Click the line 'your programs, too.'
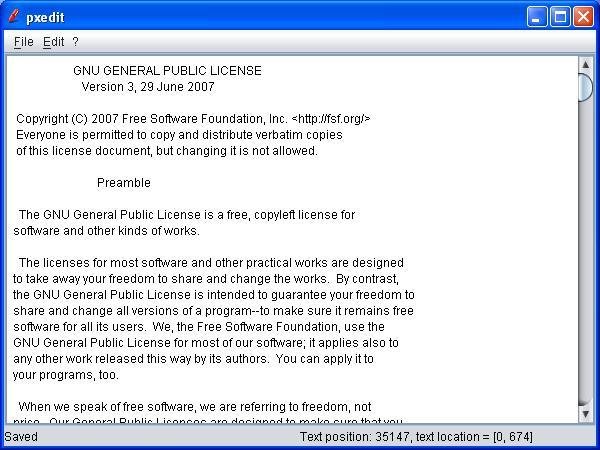This screenshot has width=600, height=450. click(x=66, y=375)
